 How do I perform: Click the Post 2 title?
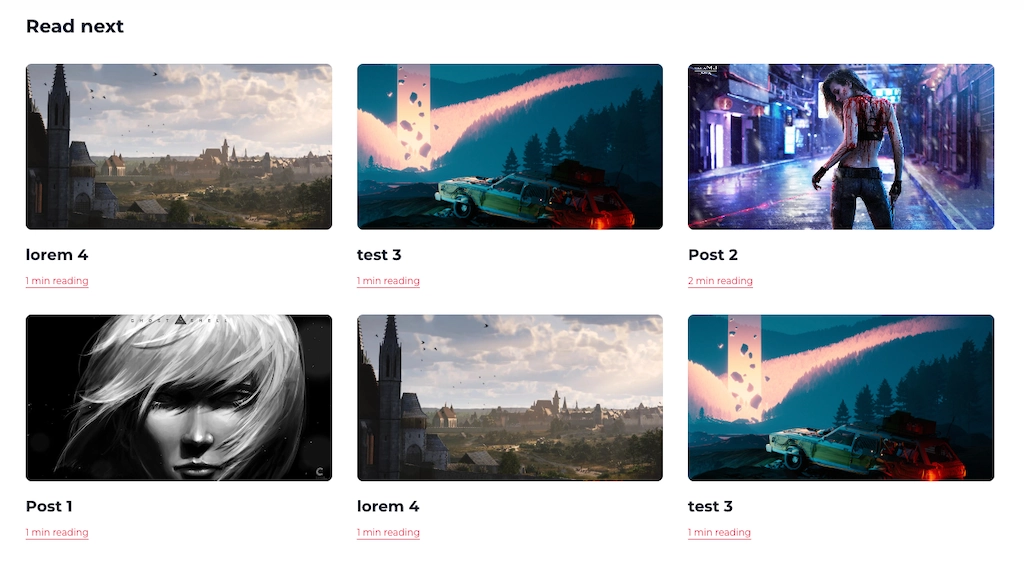tap(712, 255)
